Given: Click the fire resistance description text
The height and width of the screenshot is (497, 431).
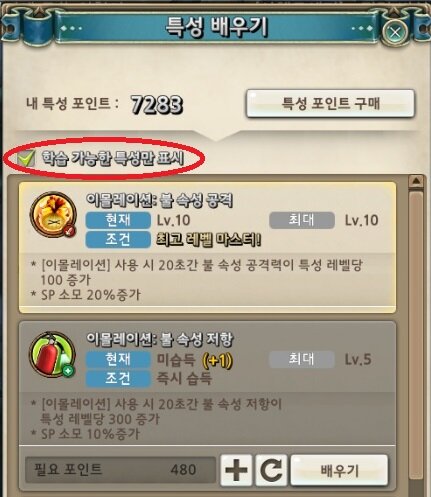Looking at the screenshot, I should tap(157, 419).
